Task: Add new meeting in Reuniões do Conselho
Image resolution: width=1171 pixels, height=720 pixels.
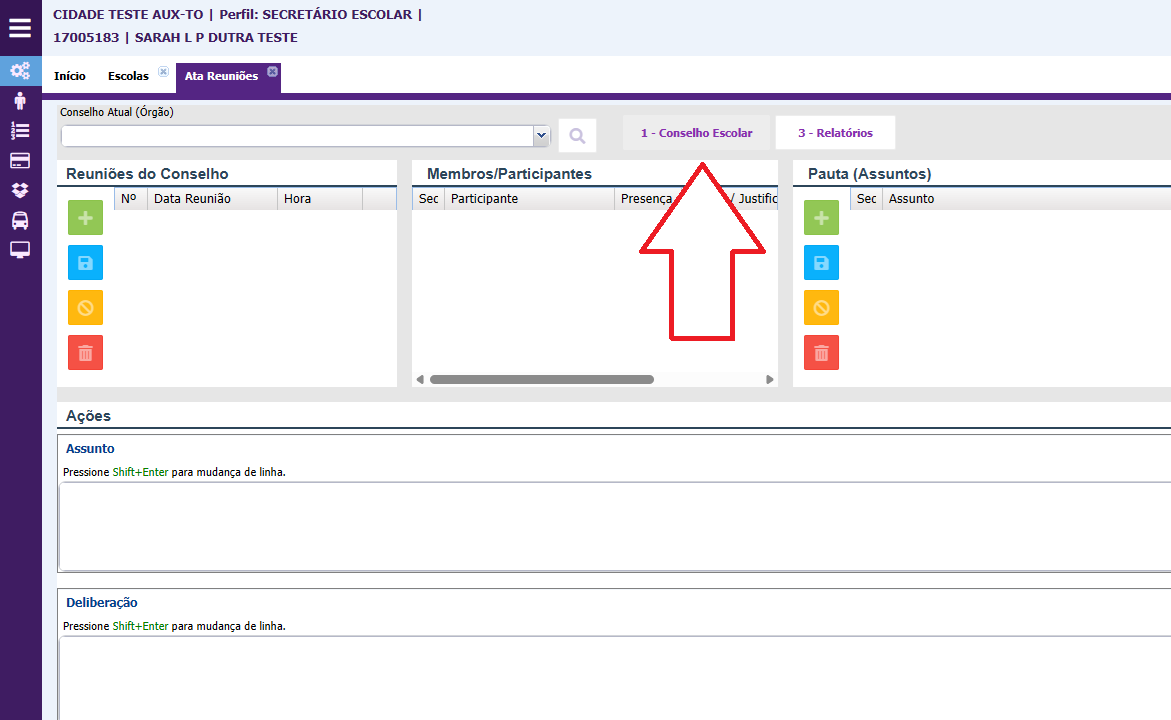Action: click(85, 218)
